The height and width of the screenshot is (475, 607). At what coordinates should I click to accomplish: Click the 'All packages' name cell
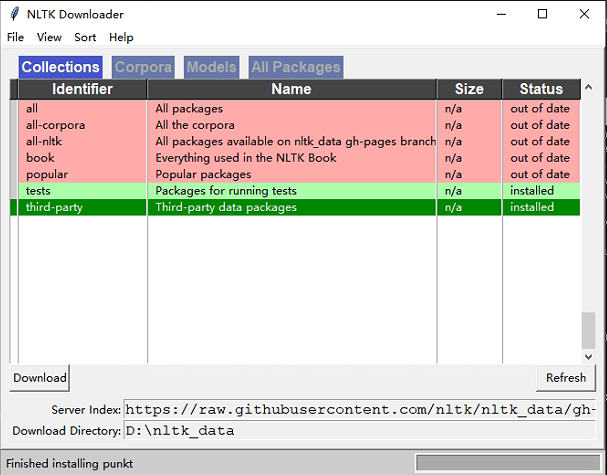pyautogui.click(x=292, y=108)
